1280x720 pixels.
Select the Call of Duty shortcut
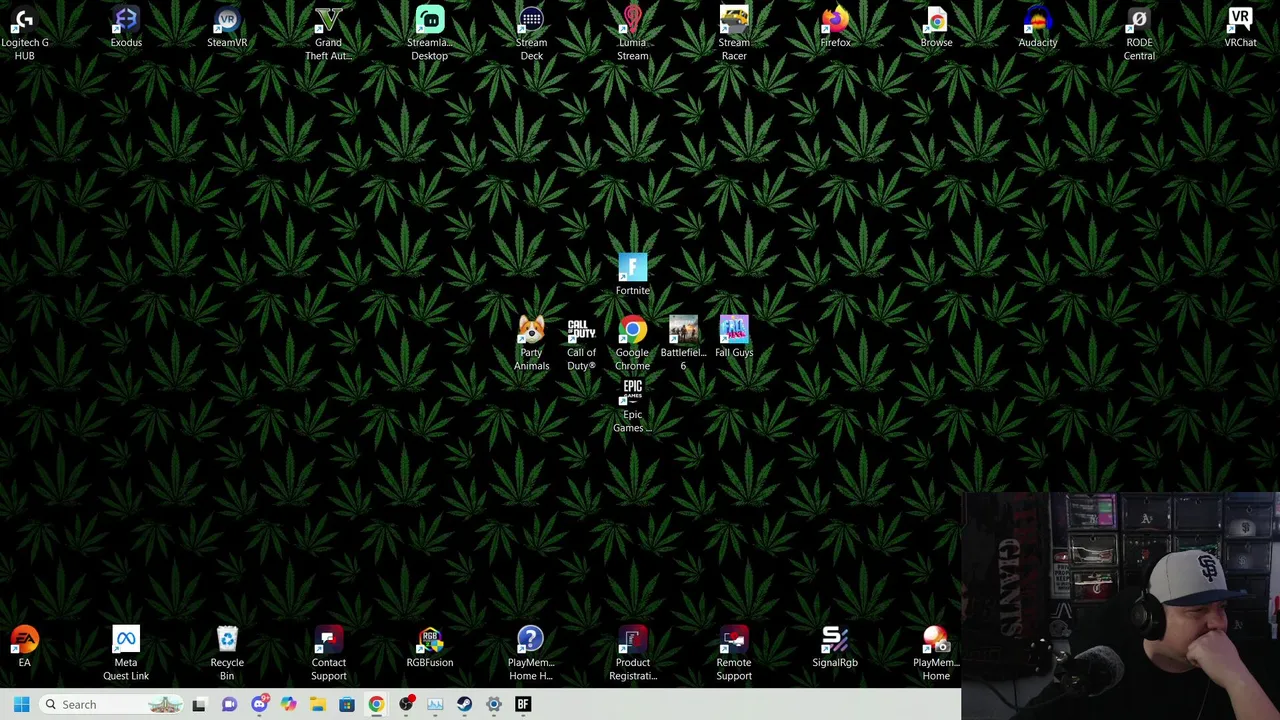581,342
